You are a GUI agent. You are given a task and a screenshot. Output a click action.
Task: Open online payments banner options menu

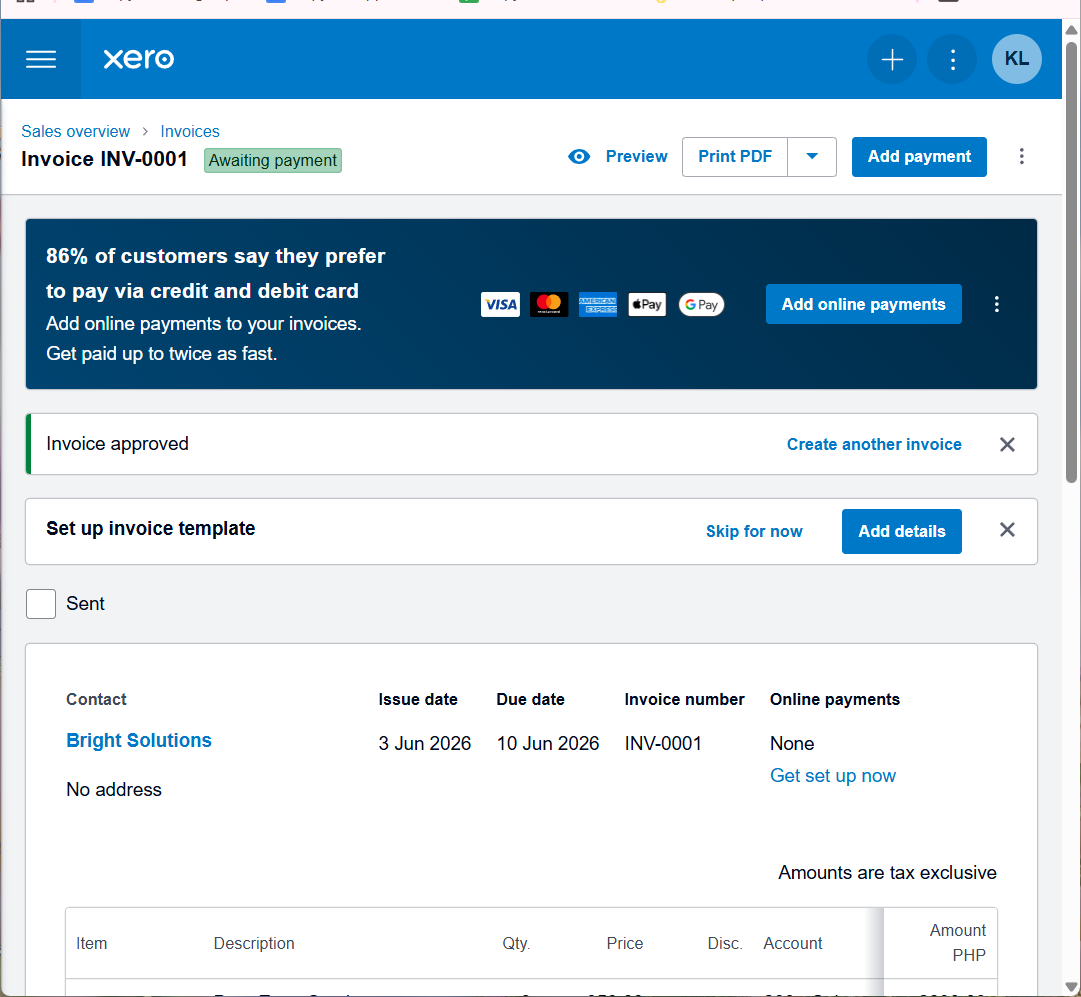[996, 304]
